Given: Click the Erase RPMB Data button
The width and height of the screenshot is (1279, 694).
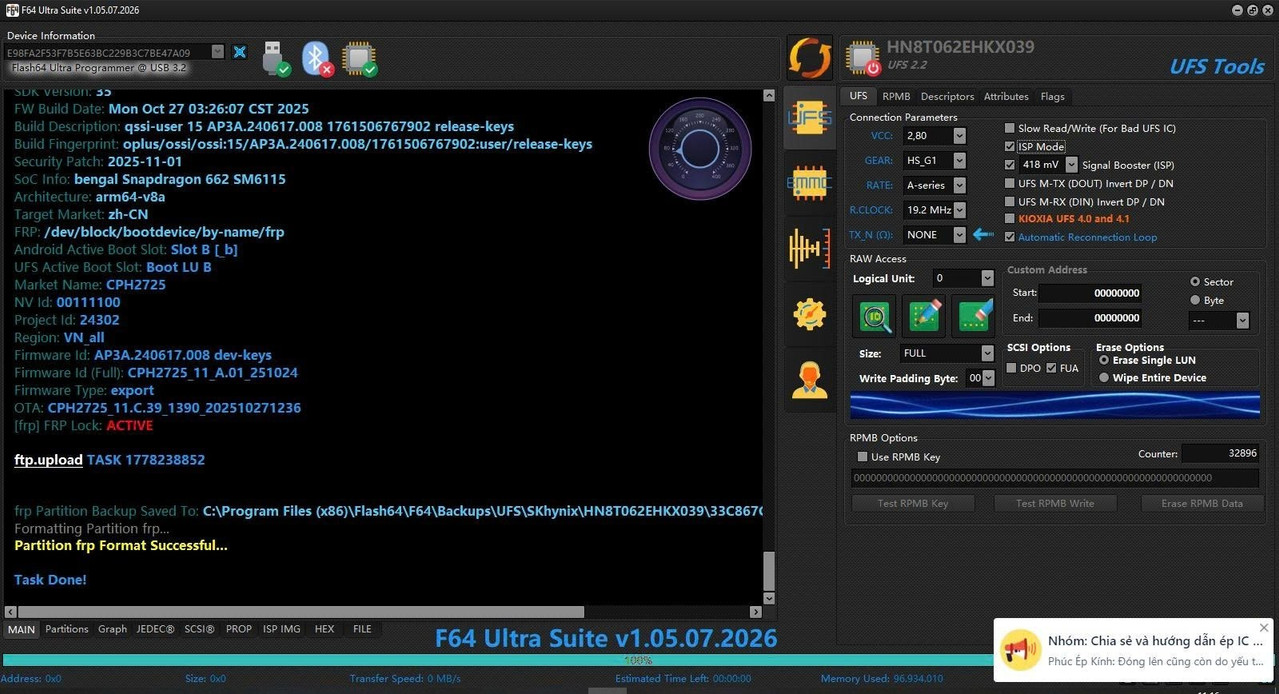Looking at the screenshot, I should coord(1202,503).
